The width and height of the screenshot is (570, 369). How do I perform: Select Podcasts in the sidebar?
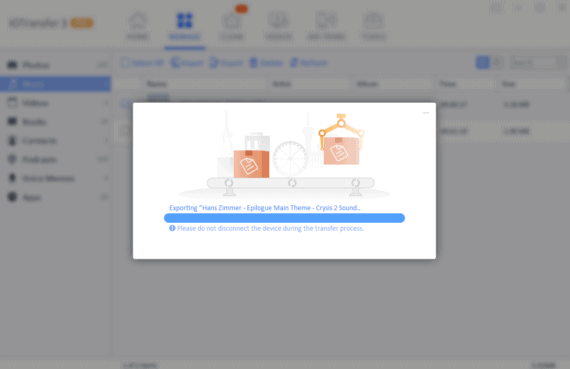(x=56, y=160)
